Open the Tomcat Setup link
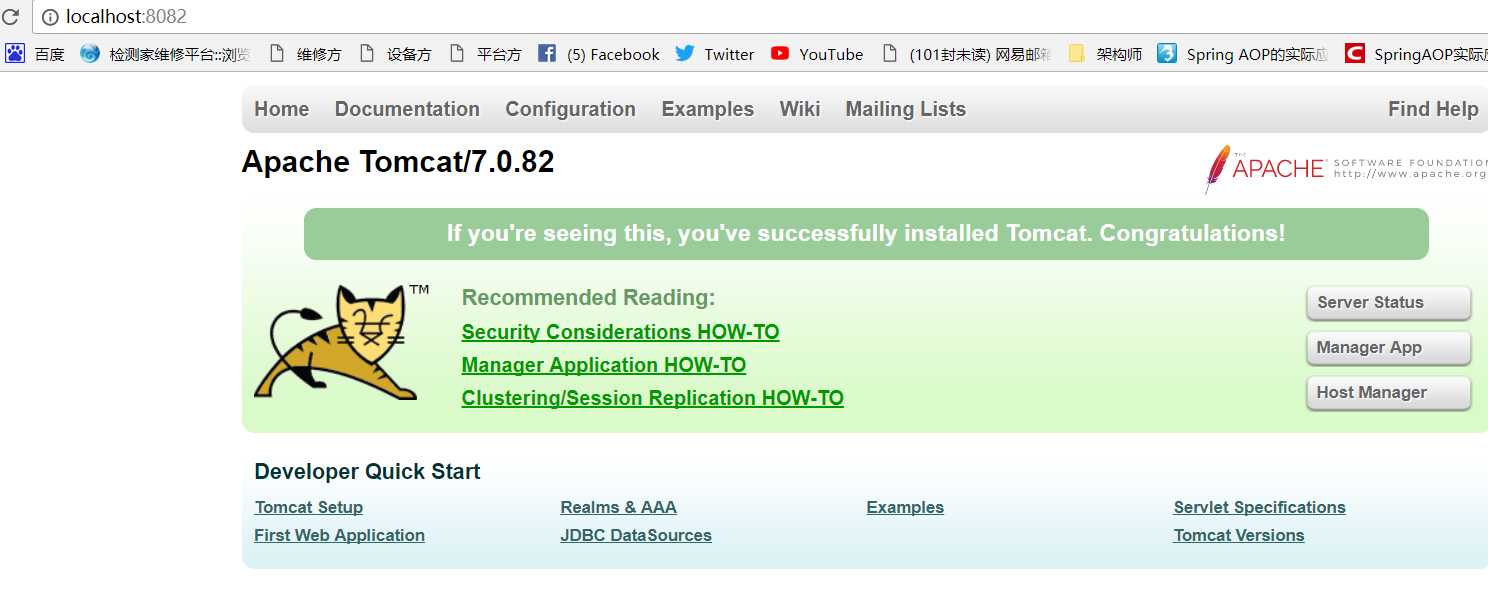1488x589 pixels. 309,507
